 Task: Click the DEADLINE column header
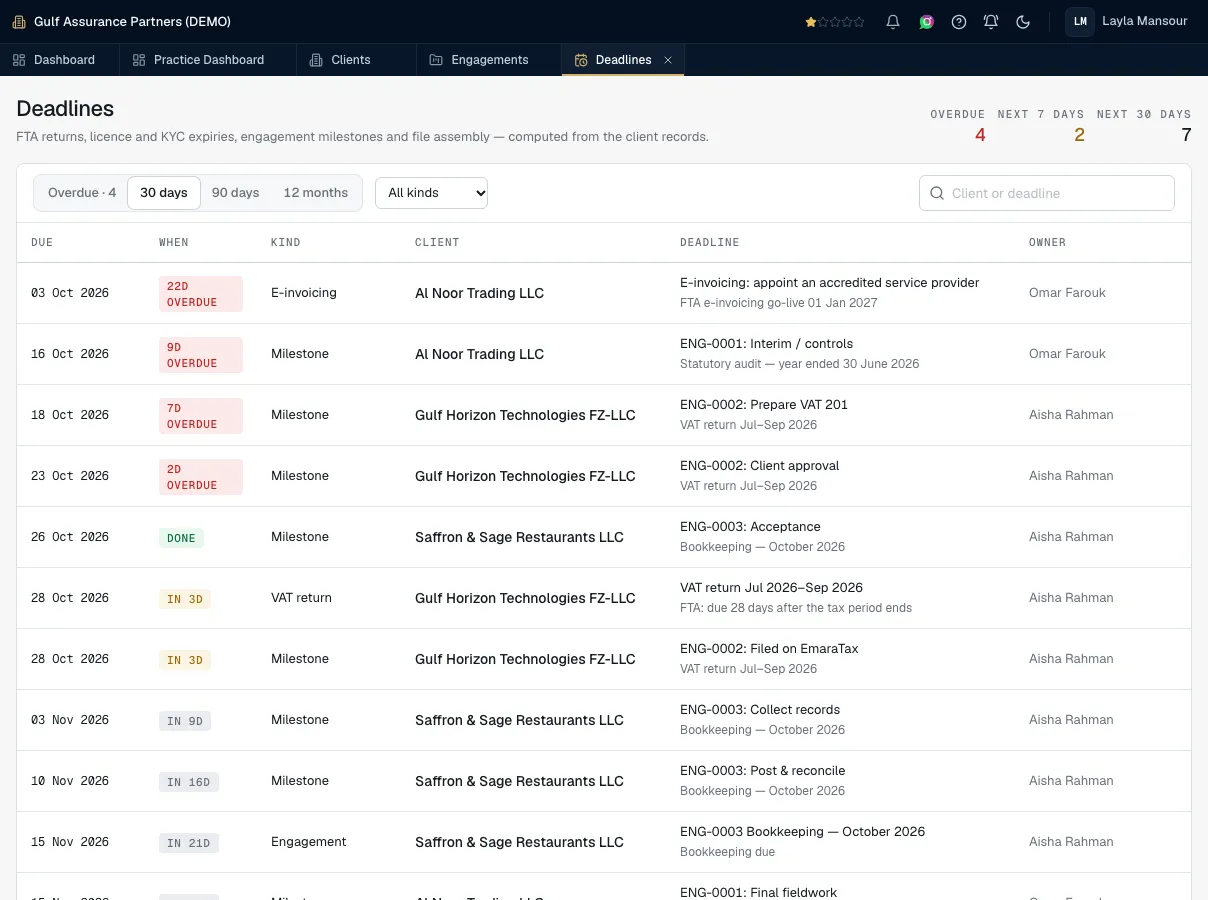coord(710,242)
